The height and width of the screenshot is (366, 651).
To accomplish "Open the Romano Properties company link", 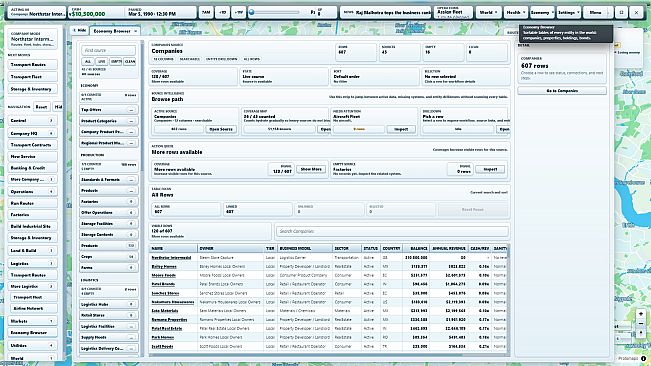I will [169, 320].
